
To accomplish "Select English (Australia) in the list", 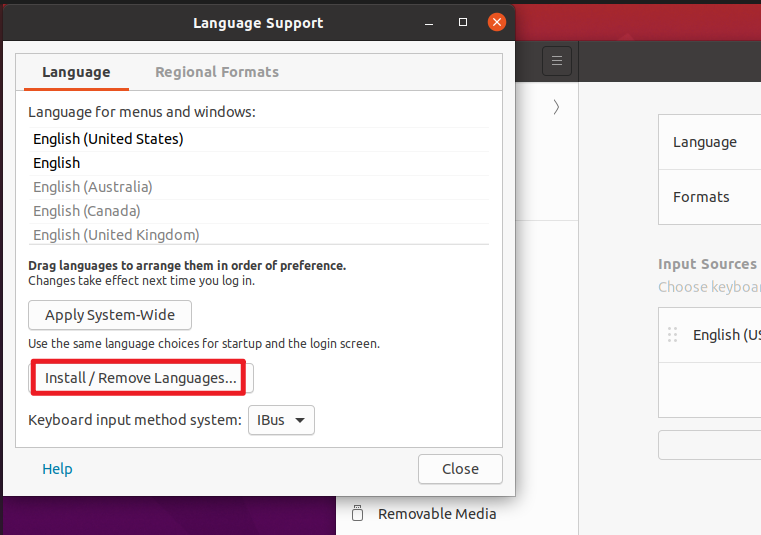I will pyautogui.click(x=259, y=187).
